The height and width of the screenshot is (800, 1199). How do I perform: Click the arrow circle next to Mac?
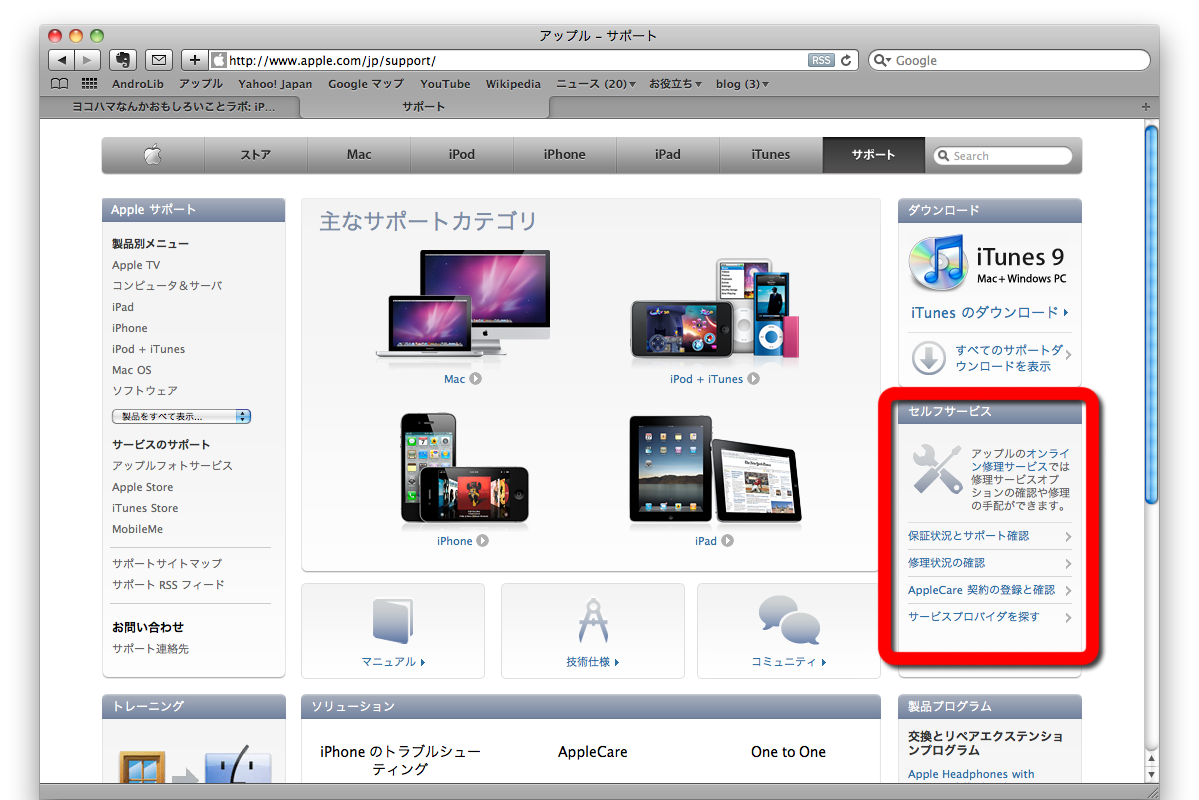pyautogui.click(x=476, y=379)
